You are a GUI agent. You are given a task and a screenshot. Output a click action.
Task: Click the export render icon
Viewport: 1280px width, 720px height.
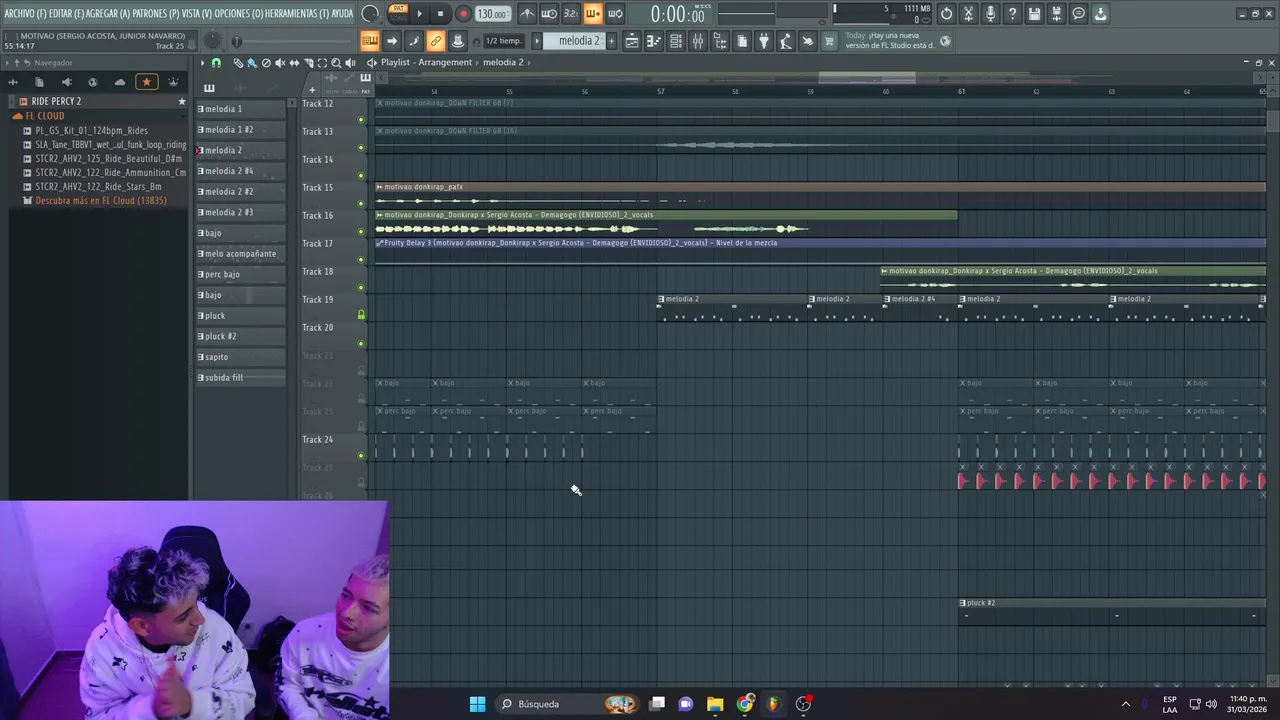(1056, 13)
